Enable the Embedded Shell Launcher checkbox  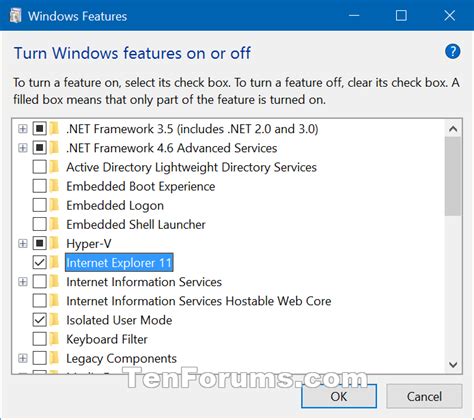39,224
